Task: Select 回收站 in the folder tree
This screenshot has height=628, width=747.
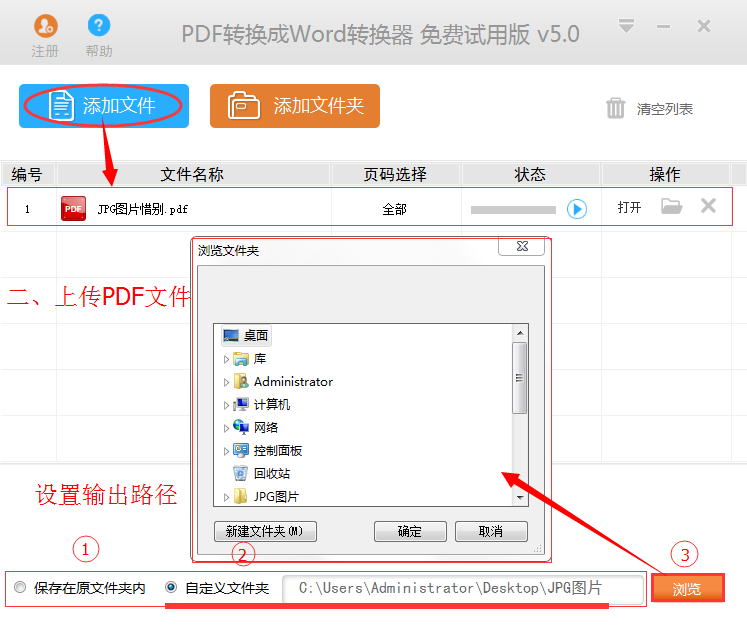Action: coord(272,473)
